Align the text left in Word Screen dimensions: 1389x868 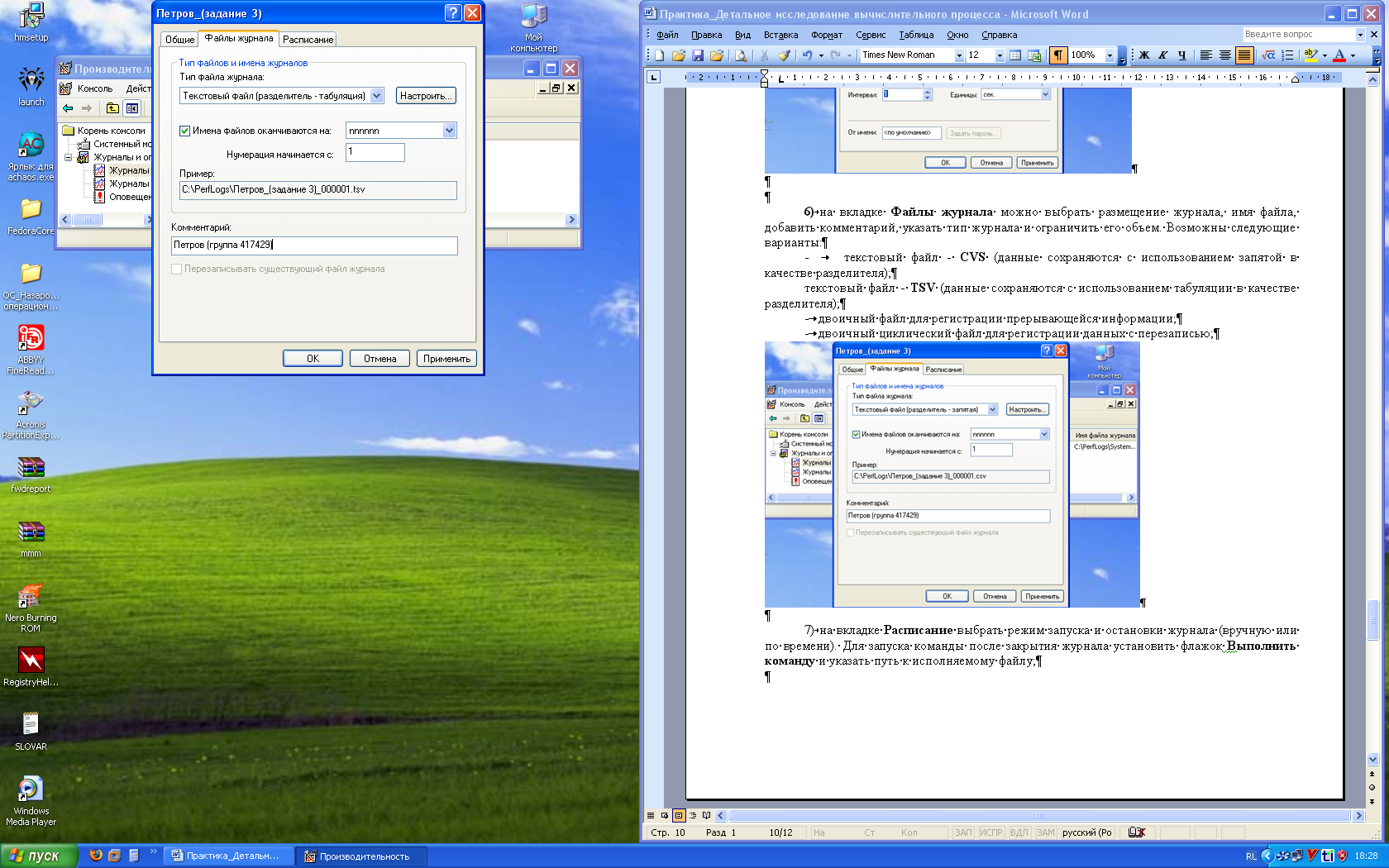point(1205,55)
